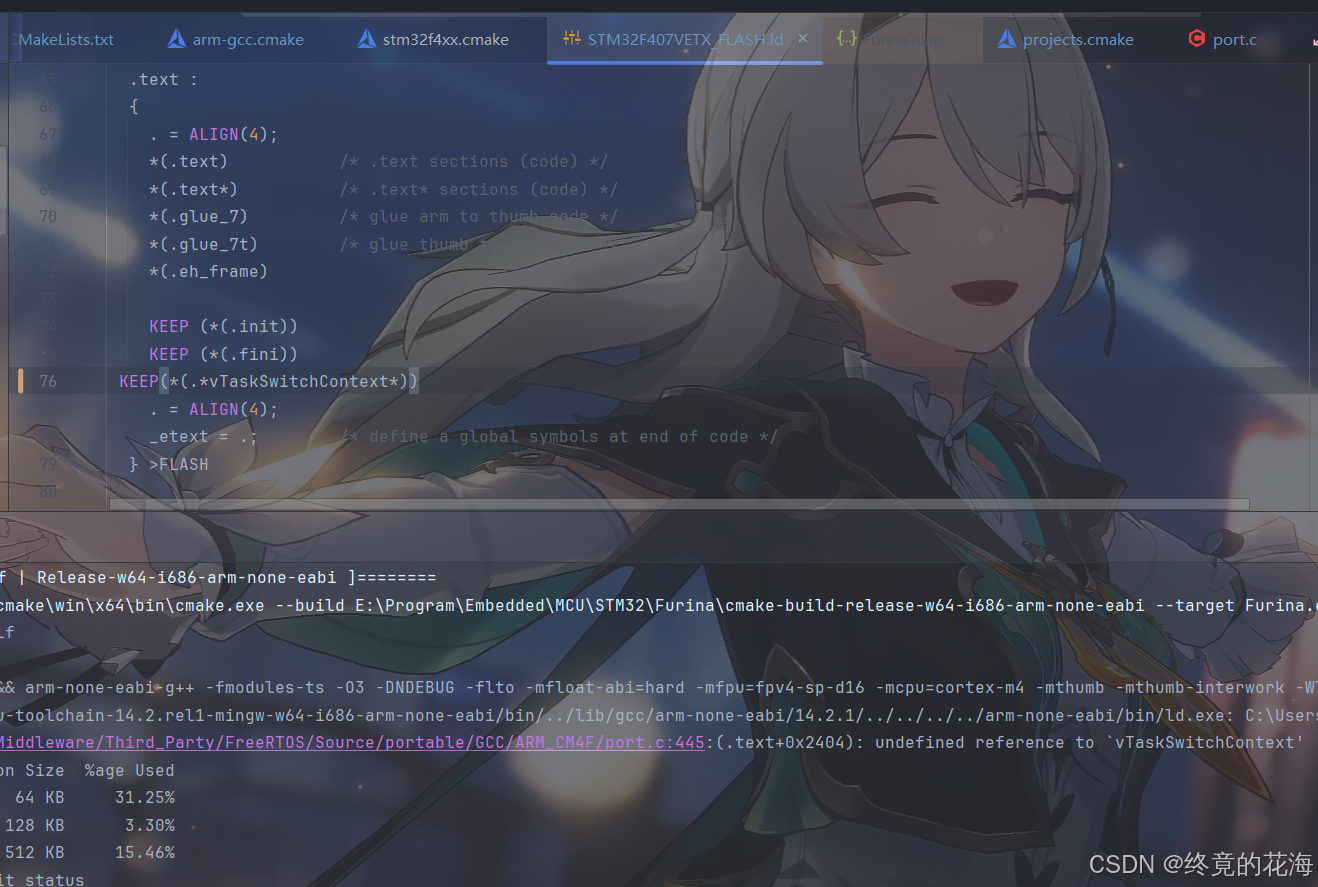Click the cmake.exe --build command line
The width and height of the screenshot is (1318, 887).
[659, 605]
